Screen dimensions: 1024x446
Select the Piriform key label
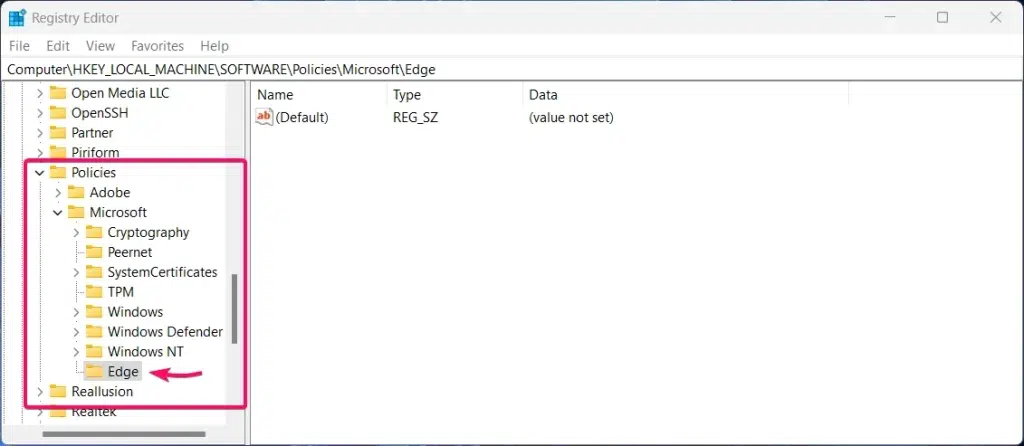pyautogui.click(x=95, y=153)
